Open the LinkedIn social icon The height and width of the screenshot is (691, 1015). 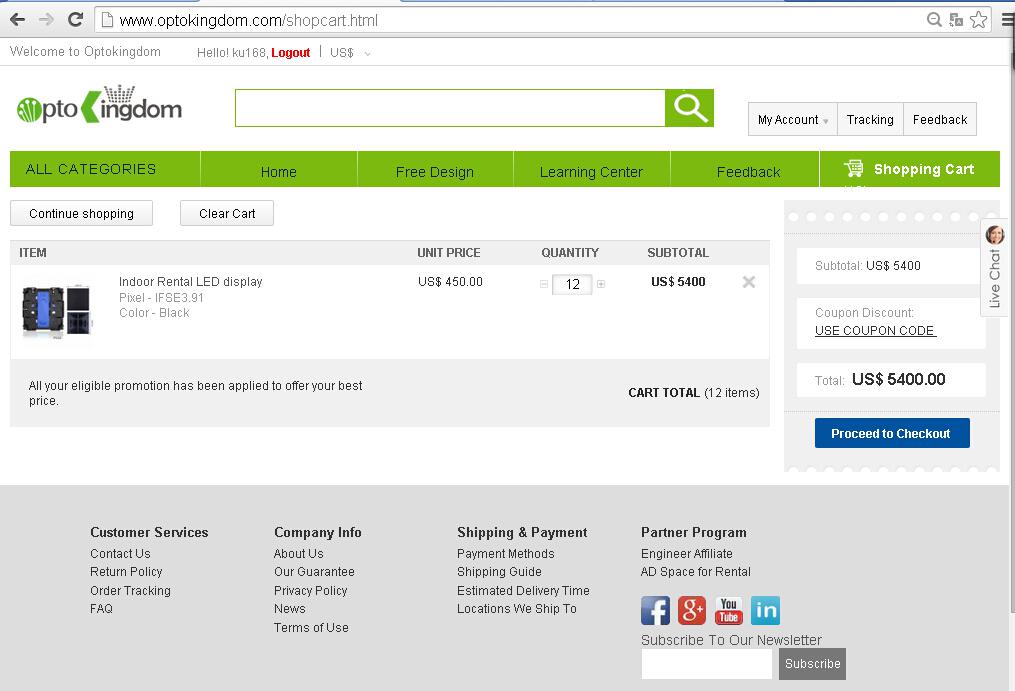765,610
